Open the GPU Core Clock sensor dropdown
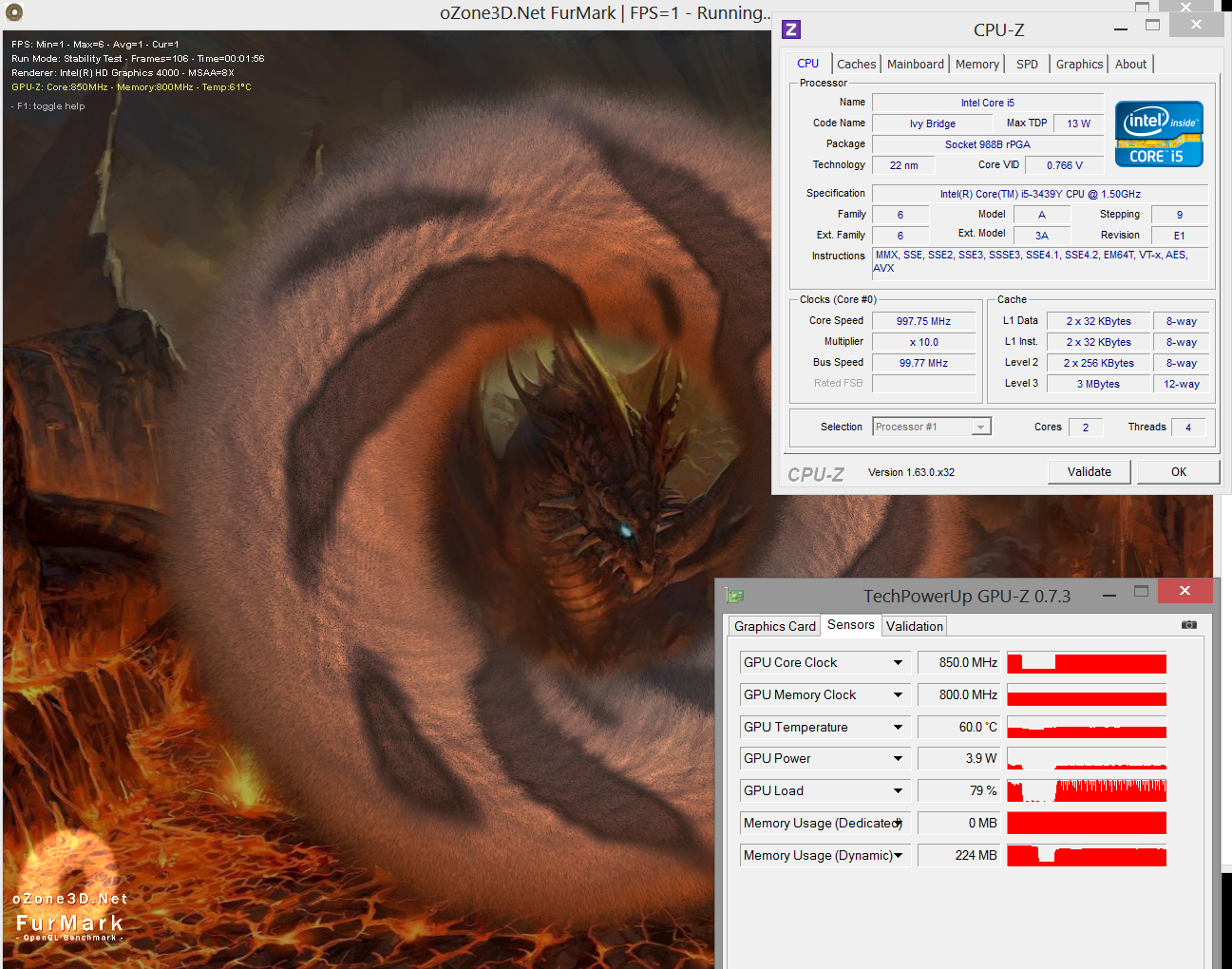The height and width of the screenshot is (969, 1232). pos(898,662)
